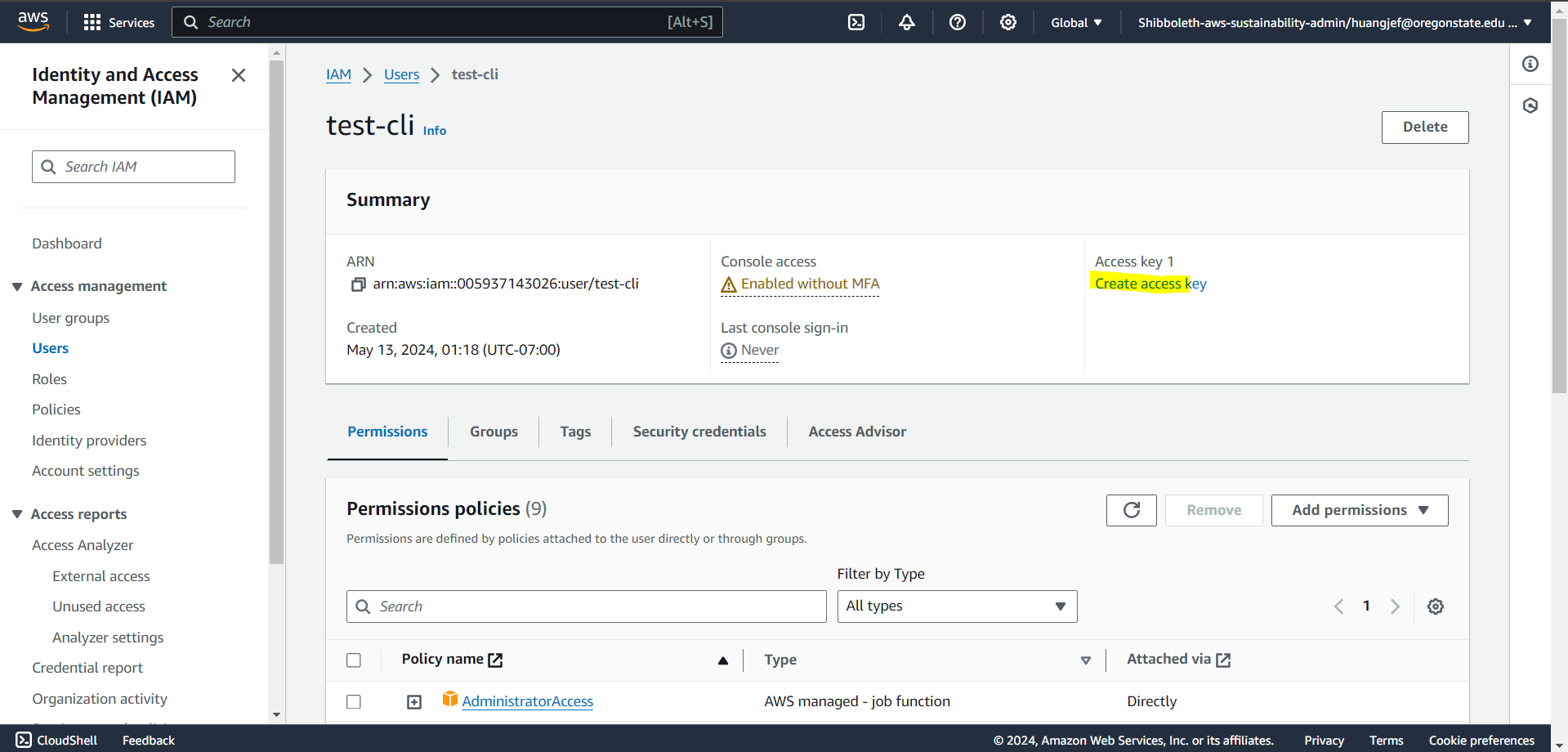Collapse the Access management section
1568x752 pixels.
17,286
